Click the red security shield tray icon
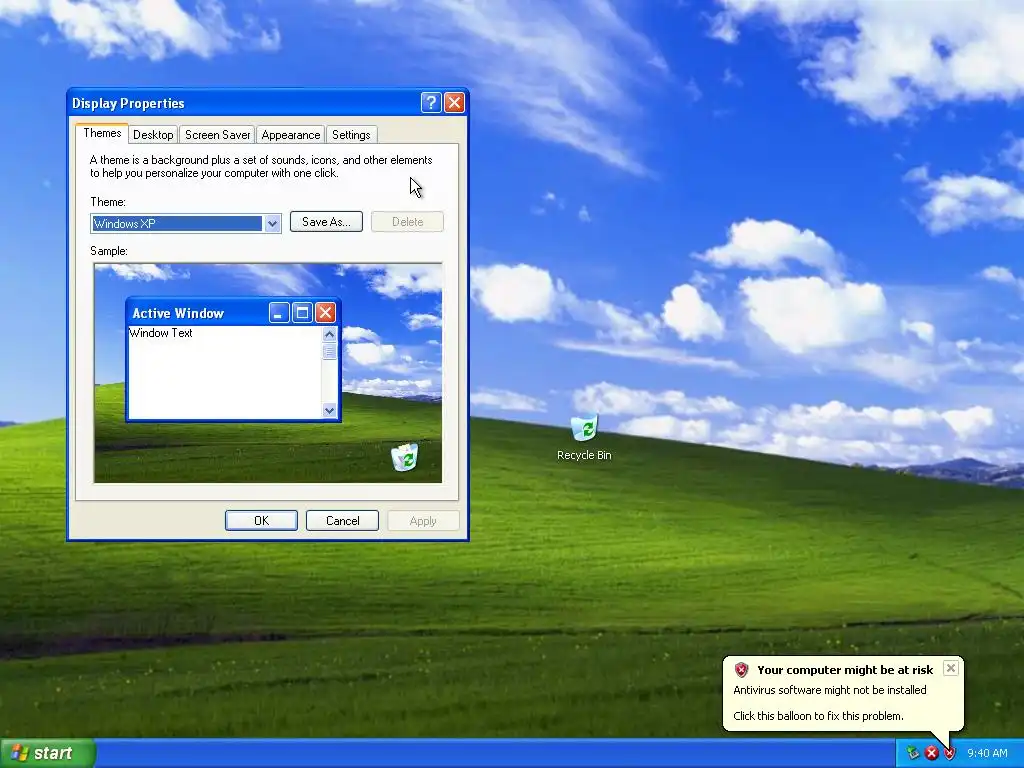Screen dimensions: 1024x768 [950, 753]
